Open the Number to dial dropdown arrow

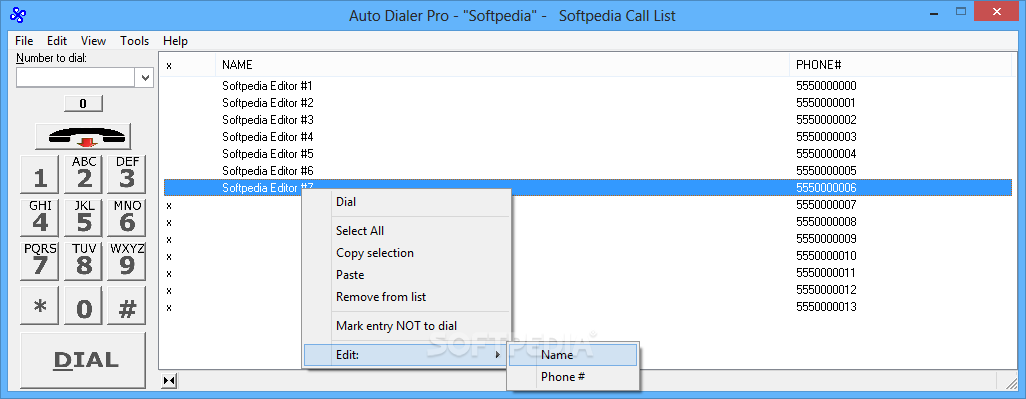pyautogui.click(x=145, y=78)
